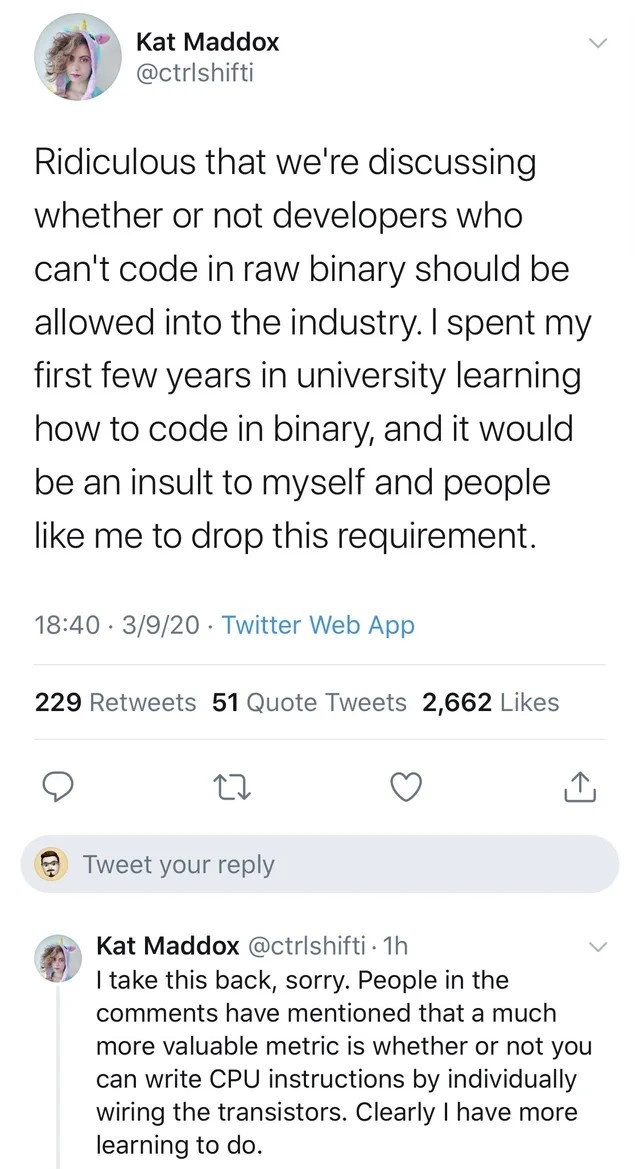View the 2,662 Likes list
This screenshot has width=640, height=1169.
point(491,702)
